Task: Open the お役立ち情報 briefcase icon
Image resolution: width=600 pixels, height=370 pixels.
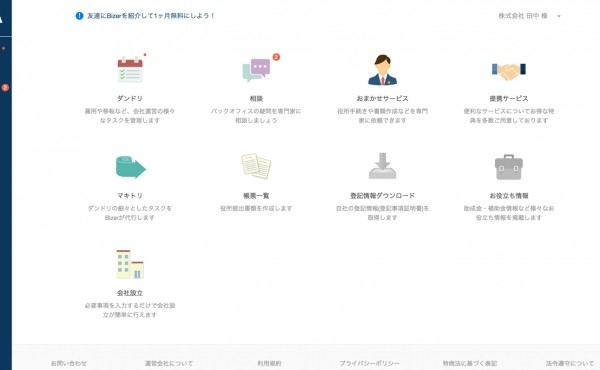Action: [509, 167]
